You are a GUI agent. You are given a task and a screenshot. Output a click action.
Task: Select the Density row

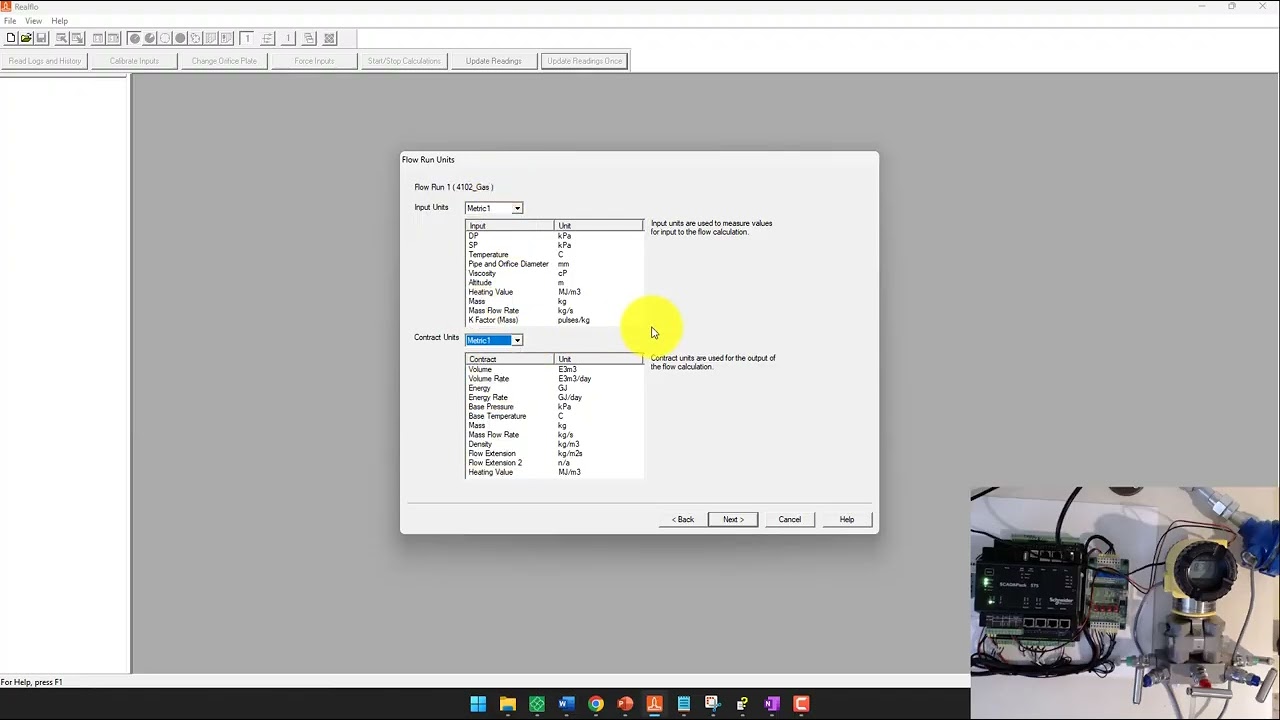pyautogui.click(x=554, y=444)
